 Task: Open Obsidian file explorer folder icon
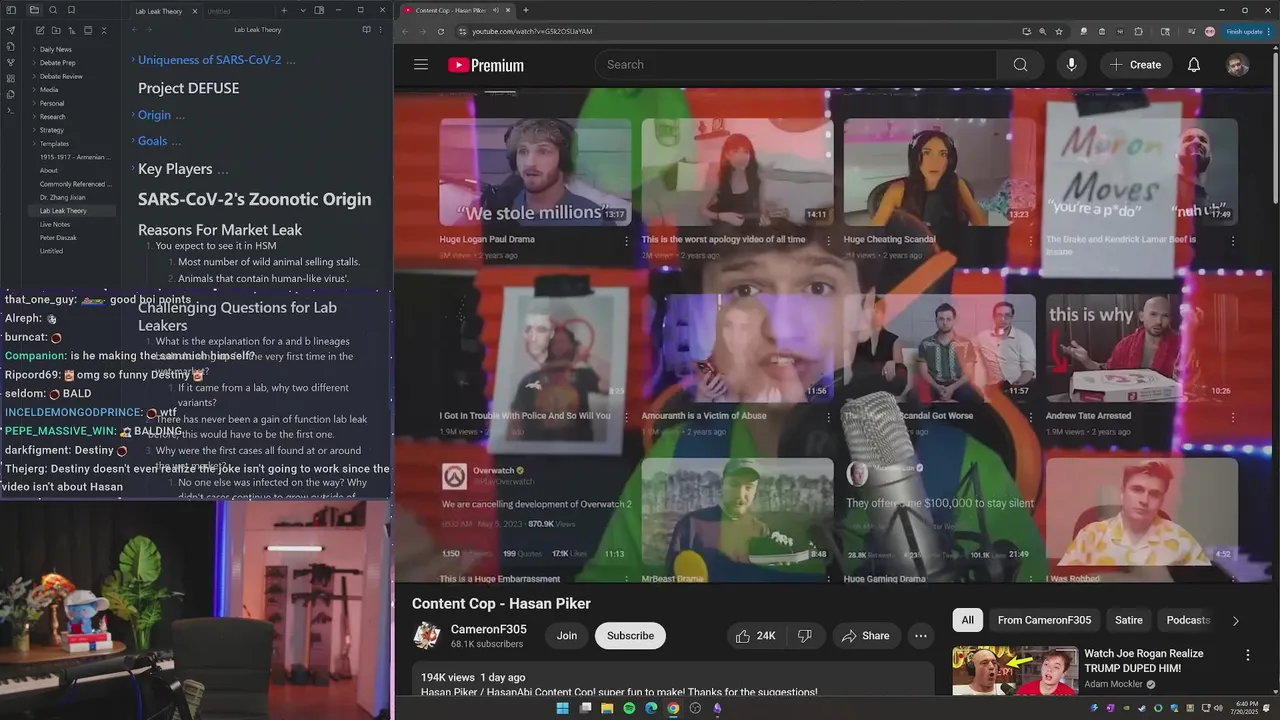[x=34, y=10]
